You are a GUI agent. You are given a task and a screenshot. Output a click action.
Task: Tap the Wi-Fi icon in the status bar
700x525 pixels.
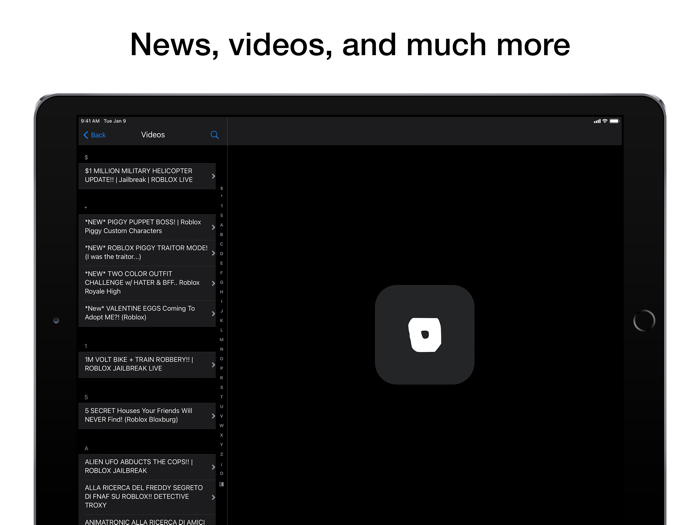click(605, 121)
